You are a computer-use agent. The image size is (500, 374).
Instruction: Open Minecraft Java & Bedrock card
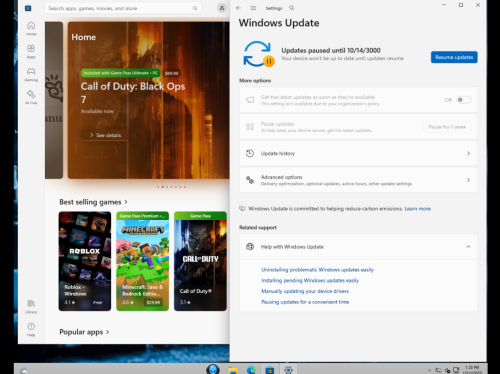click(142, 261)
